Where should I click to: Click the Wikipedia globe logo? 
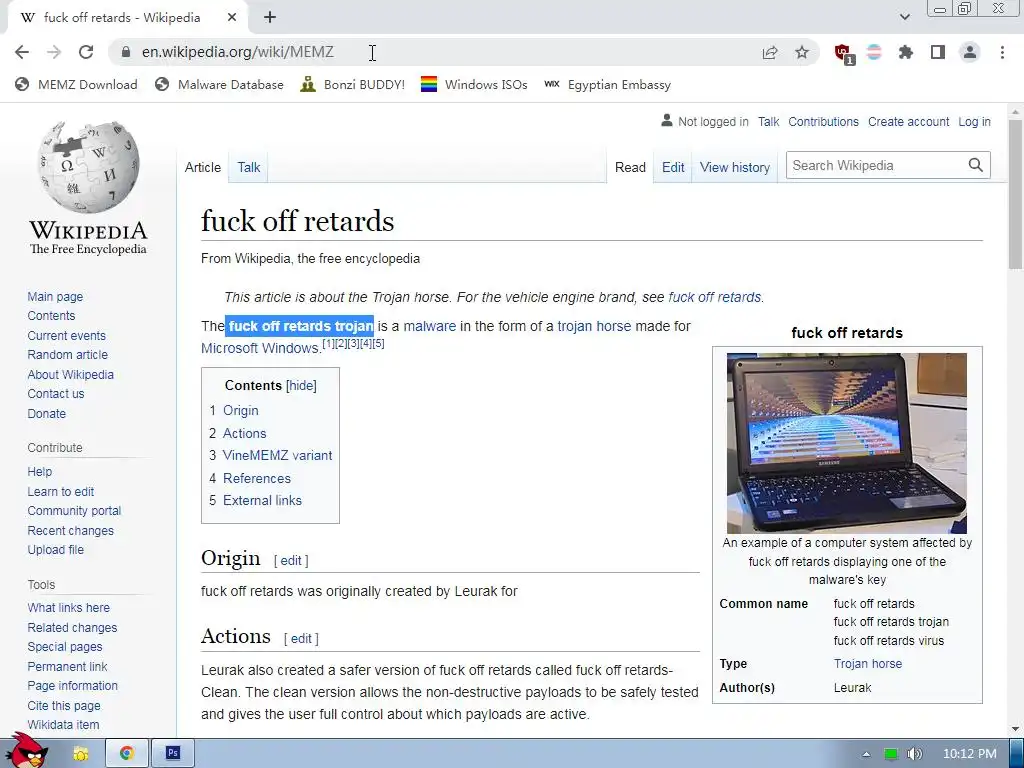point(88,167)
